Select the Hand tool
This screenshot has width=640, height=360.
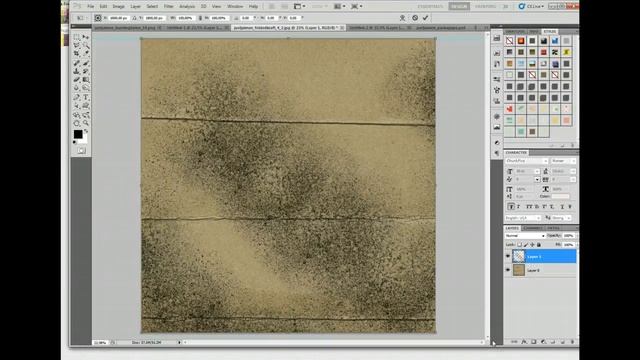[77, 123]
